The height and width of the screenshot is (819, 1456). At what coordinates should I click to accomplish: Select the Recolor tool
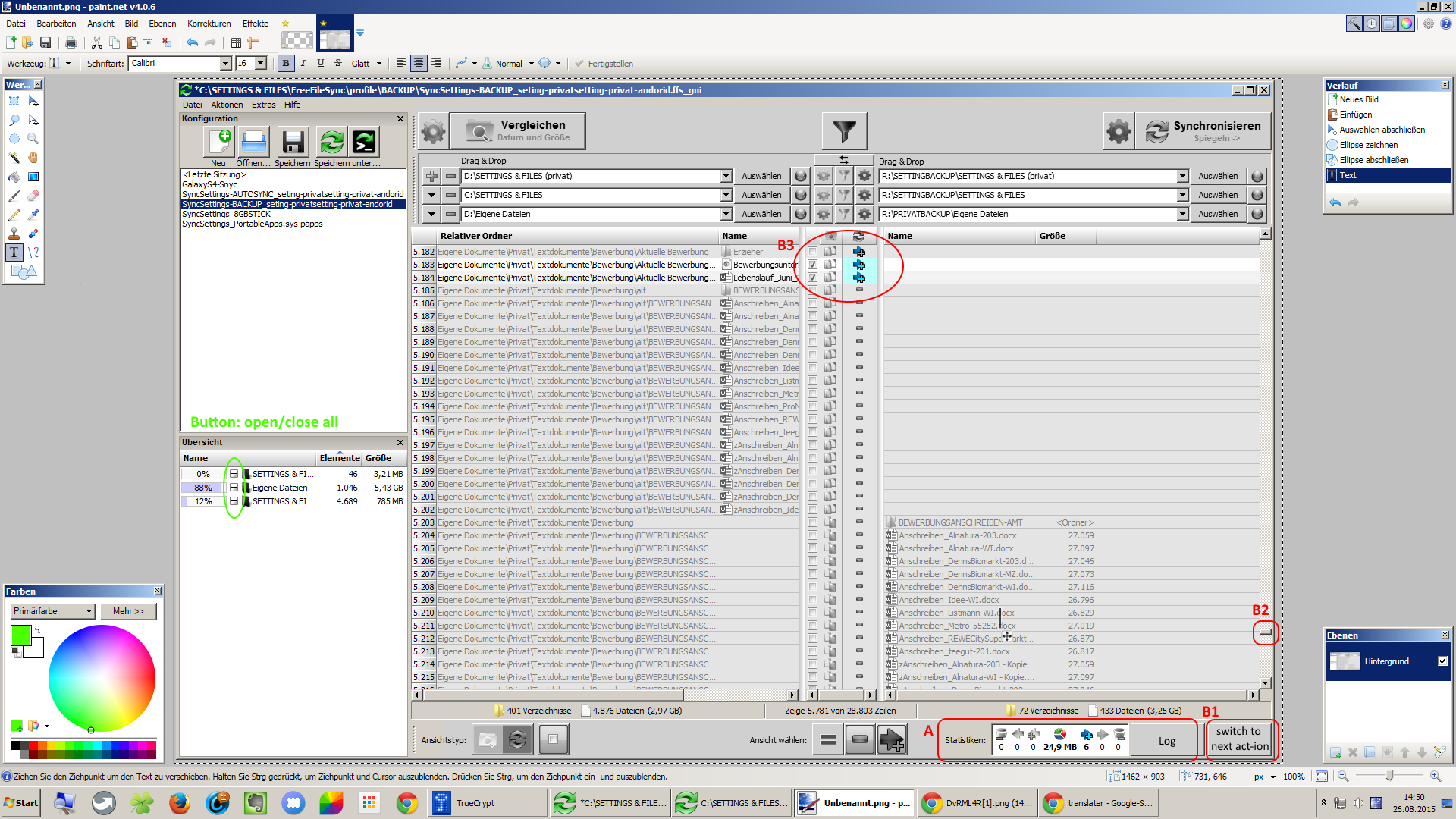tap(33, 234)
